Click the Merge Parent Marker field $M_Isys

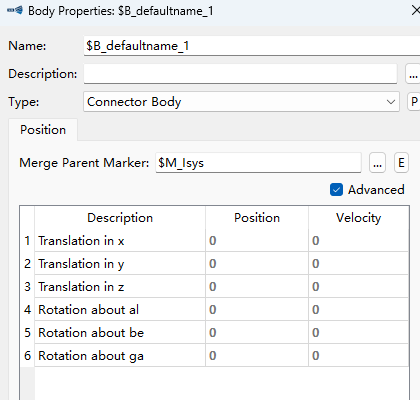(258, 163)
